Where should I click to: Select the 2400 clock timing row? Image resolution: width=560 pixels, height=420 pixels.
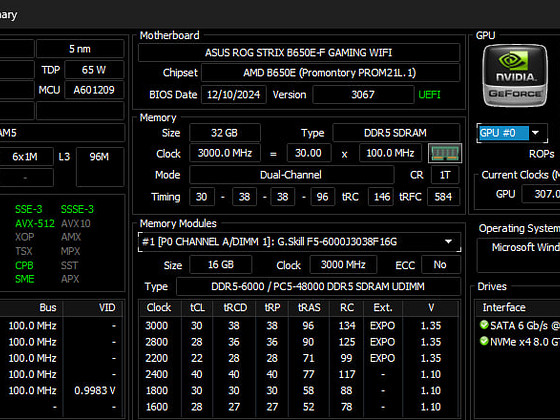click(x=299, y=374)
